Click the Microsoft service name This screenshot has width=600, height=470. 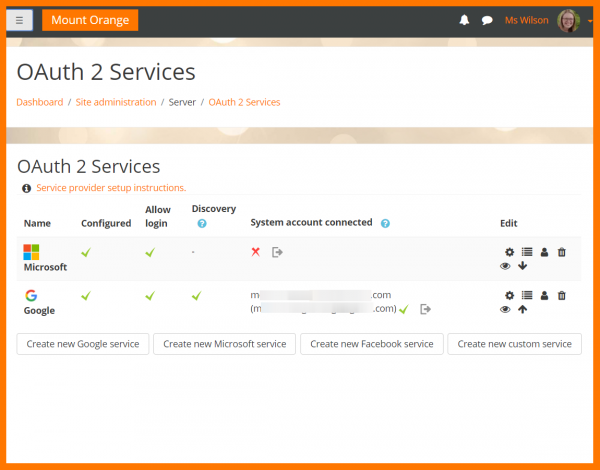click(x=45, y=267)
